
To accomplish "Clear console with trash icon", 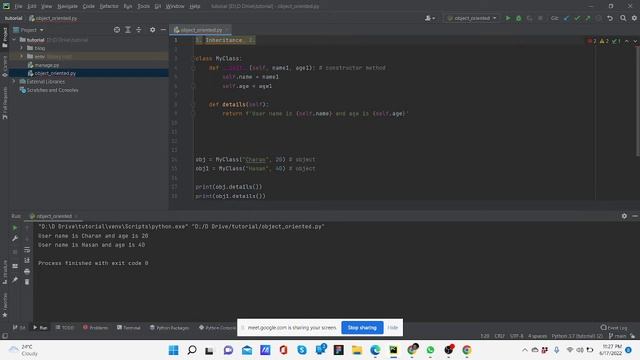I will [27, 282].
